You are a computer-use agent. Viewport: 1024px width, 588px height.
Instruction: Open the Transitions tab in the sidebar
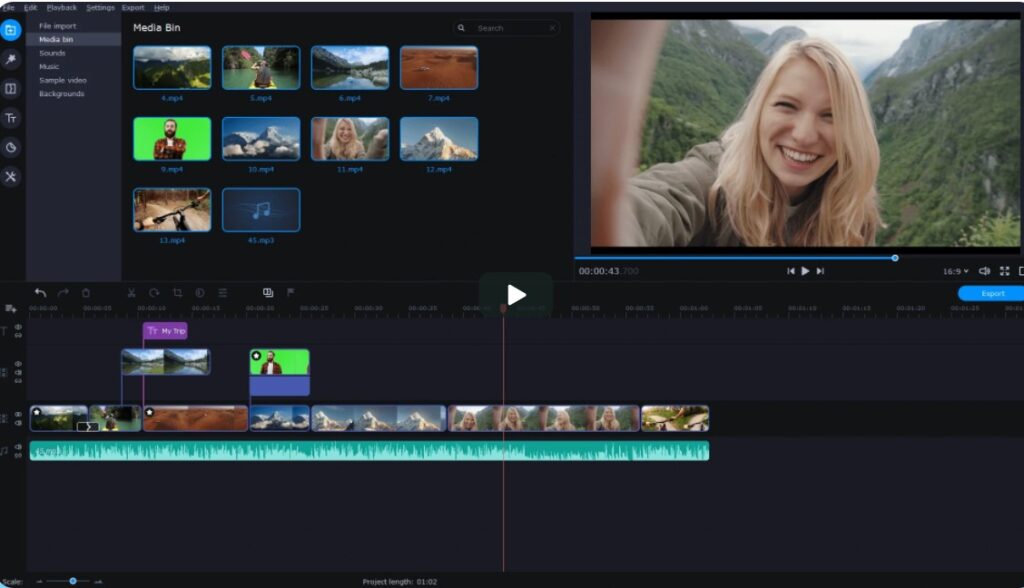pyautogui.click(x=10, y=89)
